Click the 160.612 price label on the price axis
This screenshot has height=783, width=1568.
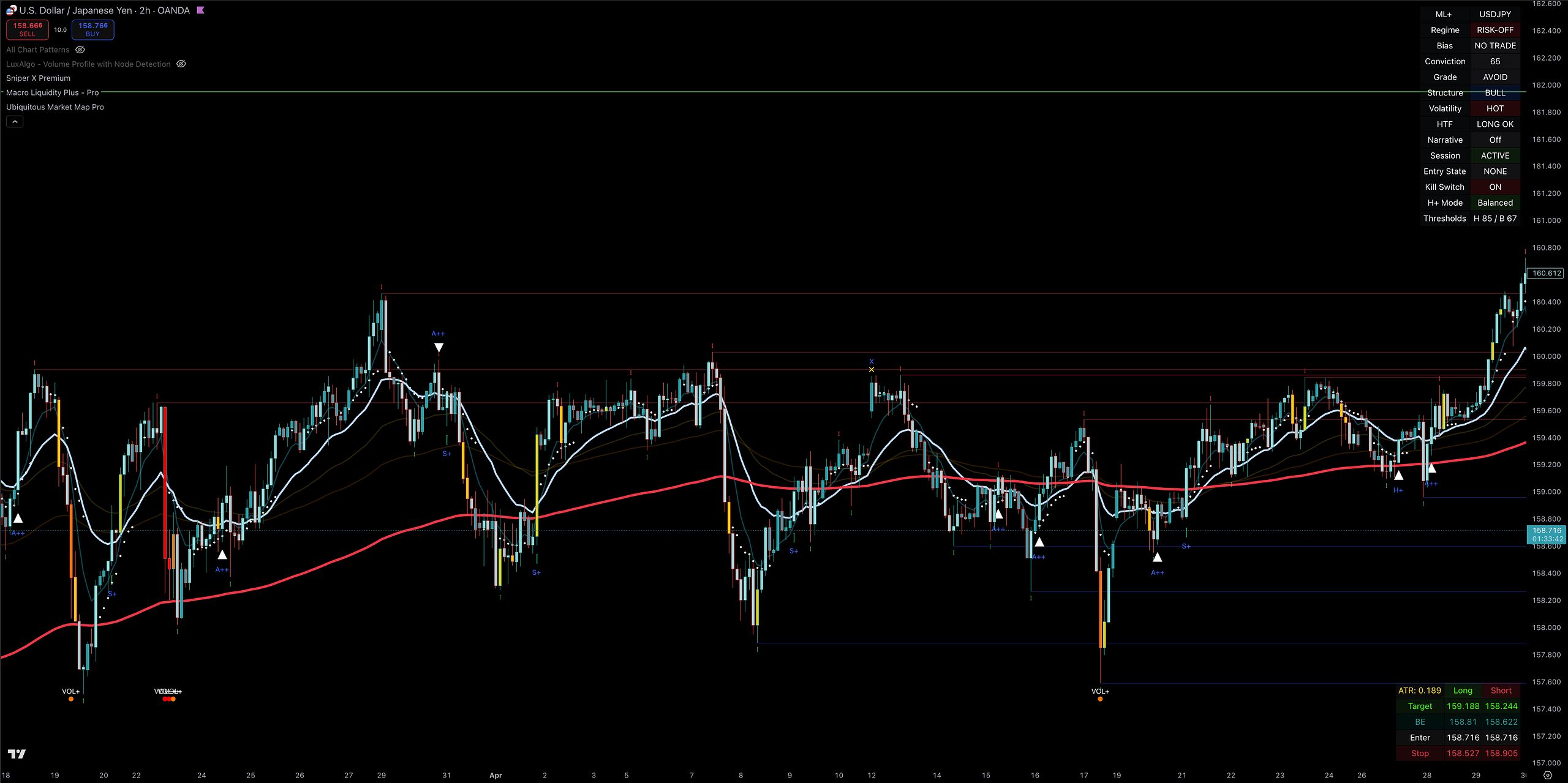[x=1546, y=273]
